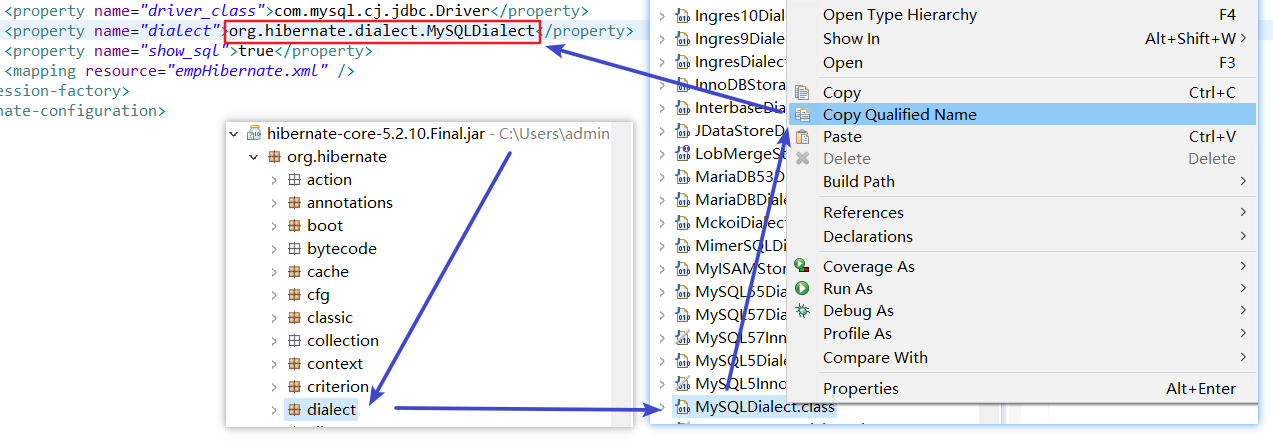The height and width of the screenshot is (441, 1273).
Task: Click the green Run As icon
Action: (x=802, y=289)
